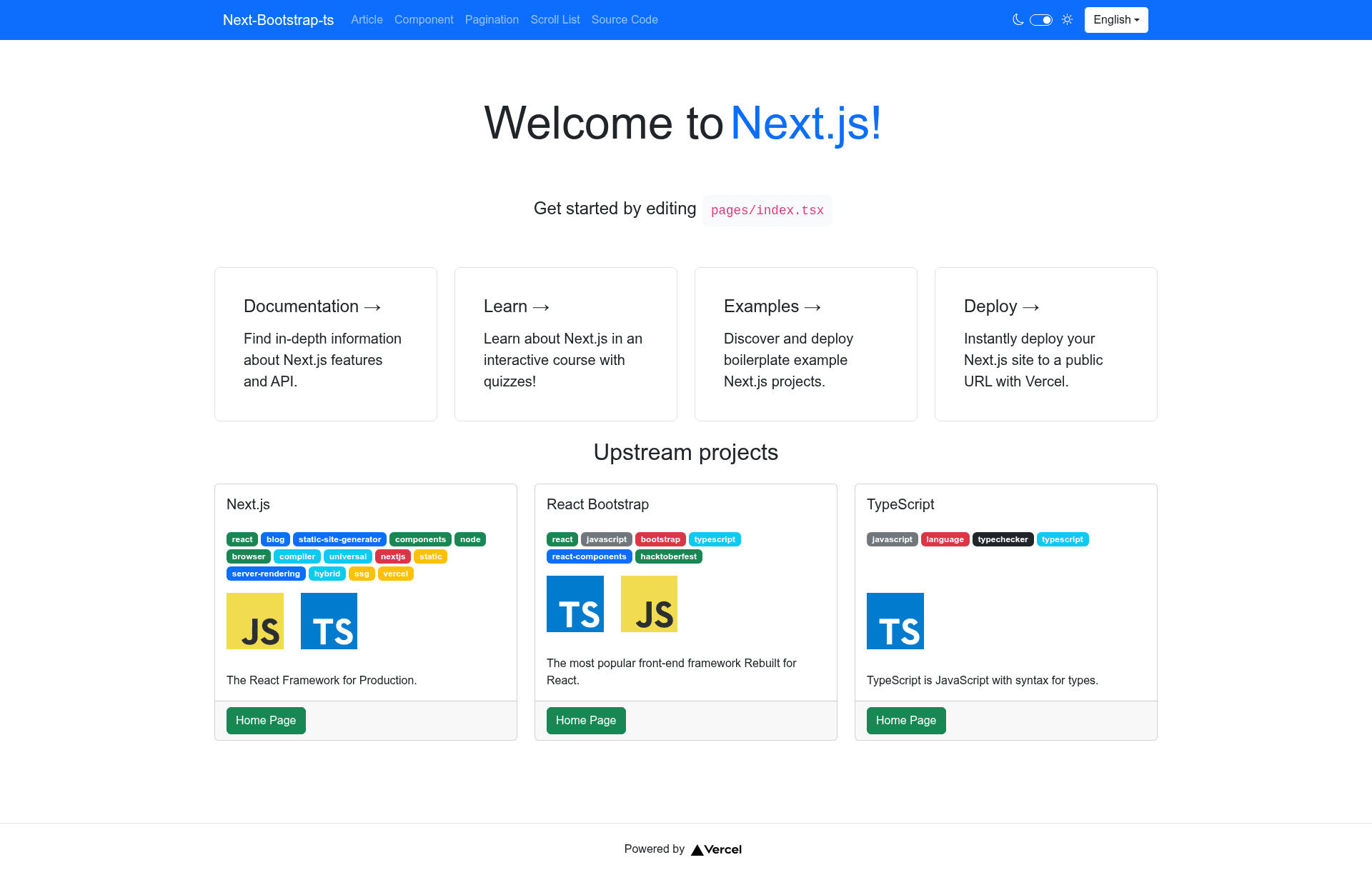Open the Article nav item
The height and width of the screenshot is (875, 1372).
[367, 20]
